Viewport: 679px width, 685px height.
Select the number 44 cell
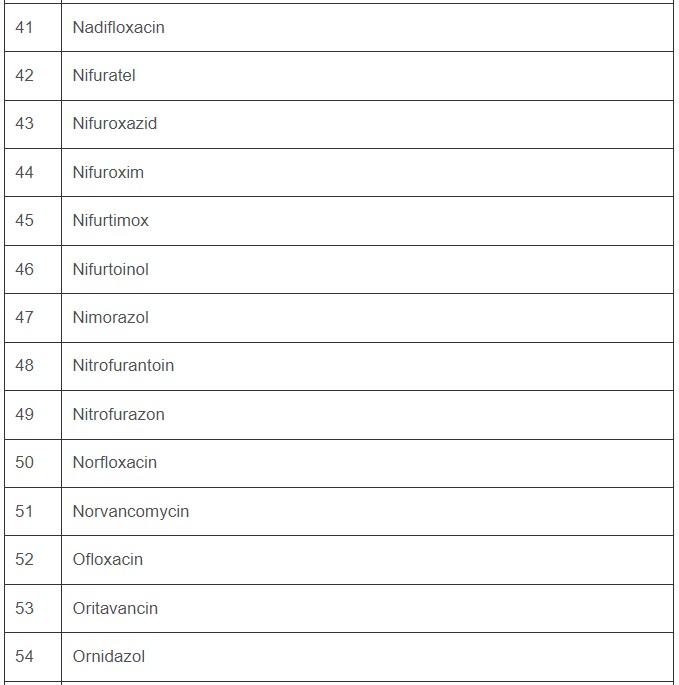(25, 172)
